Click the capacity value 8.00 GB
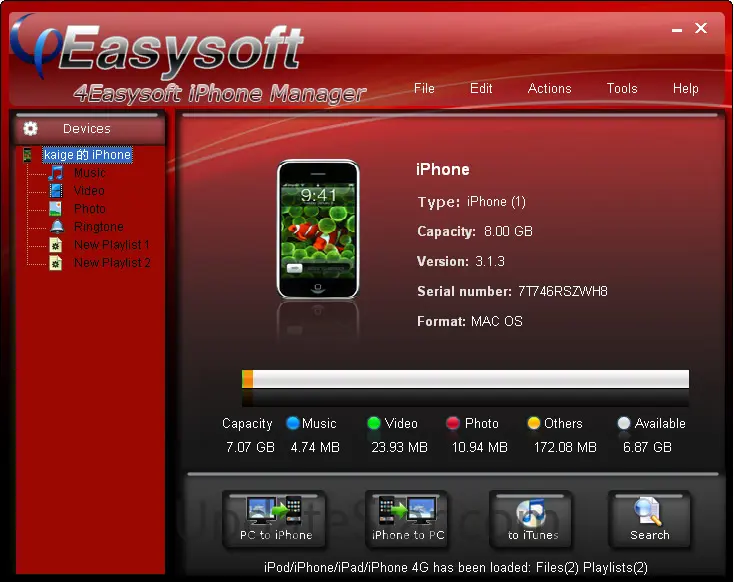 [508, 231]
